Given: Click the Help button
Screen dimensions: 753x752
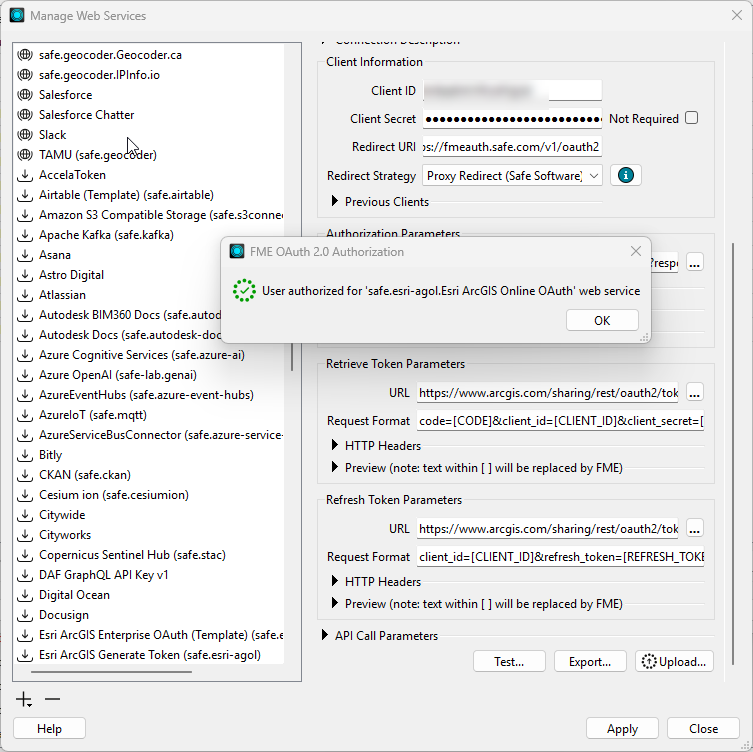Looking at the screenshot, I should [49, 728].
